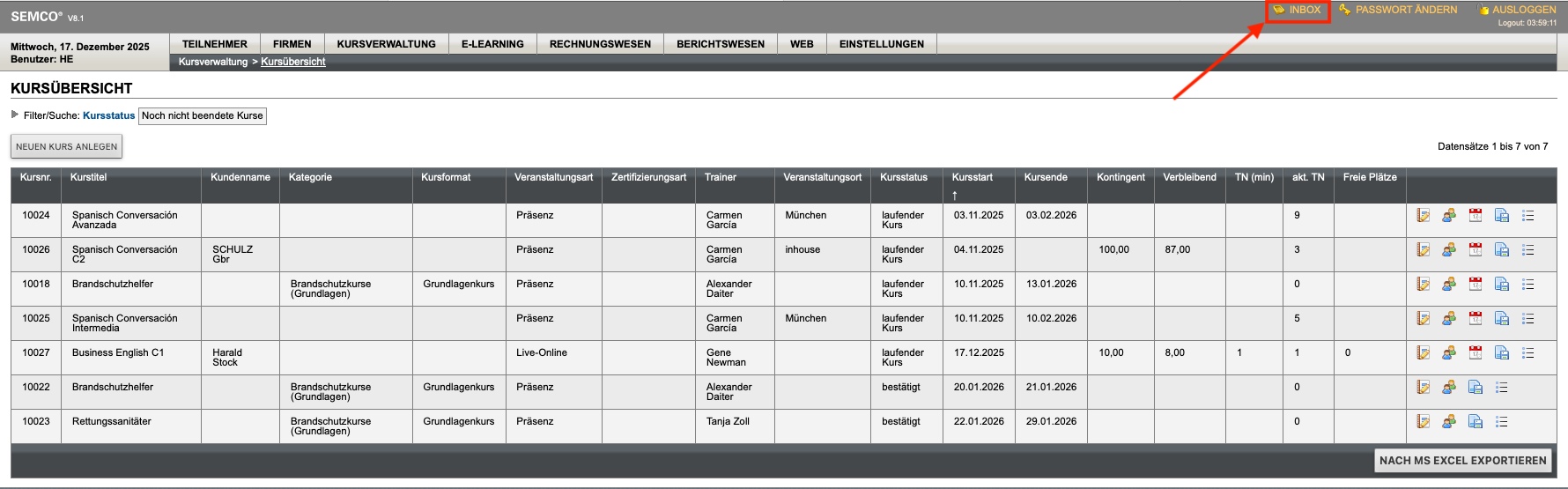Viewport: 1568px width, 489px height.
Task: Edit course 10026 with pencil icon
Action: tap(1423, 250)
